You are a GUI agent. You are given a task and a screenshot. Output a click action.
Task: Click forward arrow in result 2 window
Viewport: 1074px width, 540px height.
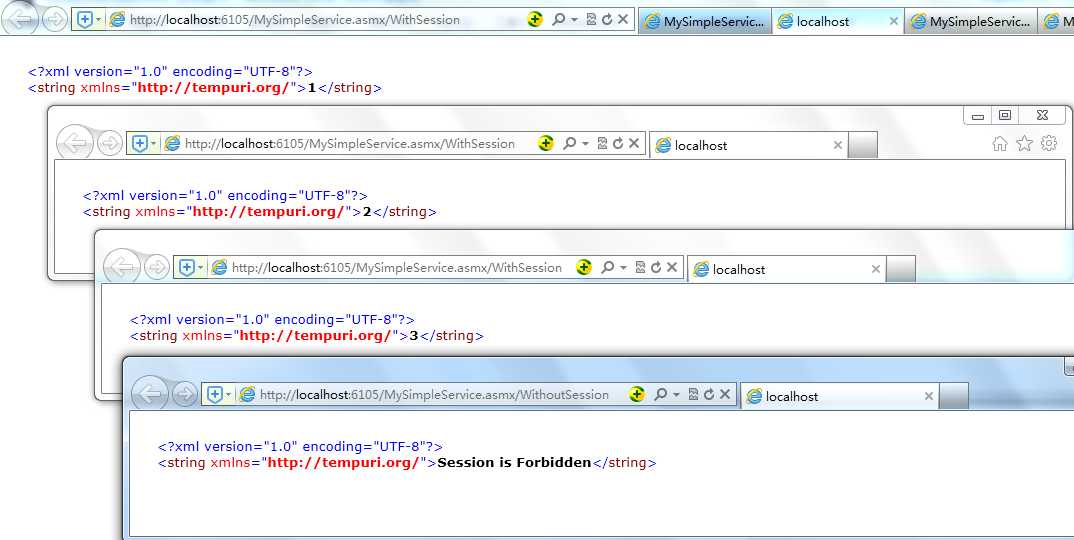tap(110, 143)
